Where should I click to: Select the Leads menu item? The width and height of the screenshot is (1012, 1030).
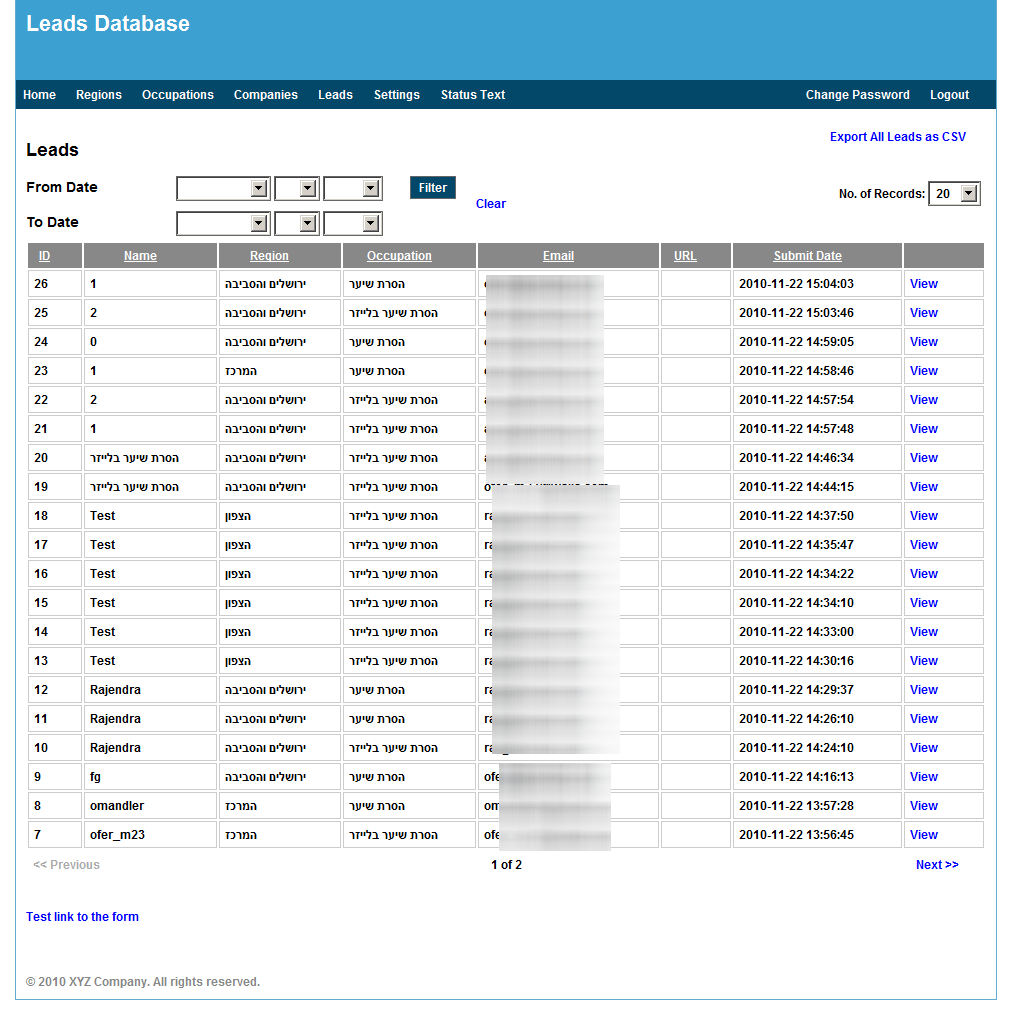pyautogui.click(x=335, y=95)
